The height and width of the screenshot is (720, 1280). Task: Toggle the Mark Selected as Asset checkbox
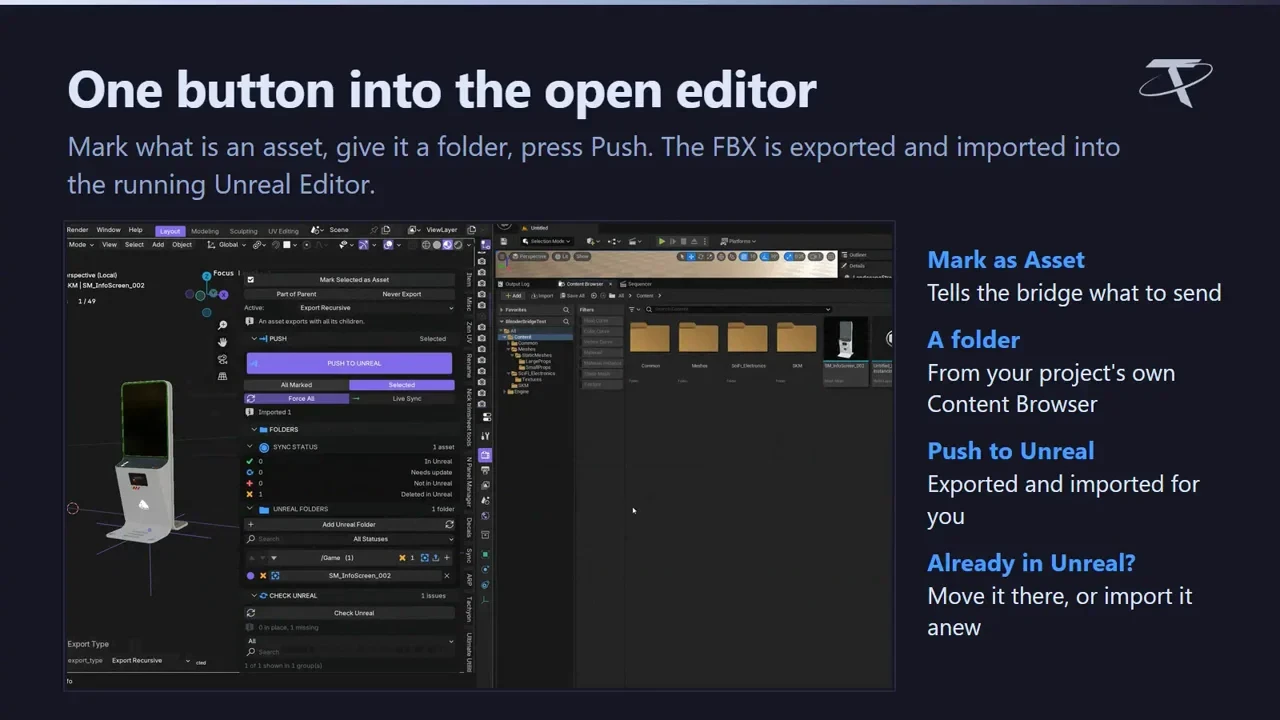pyautogui.click(x=251, y=280)
